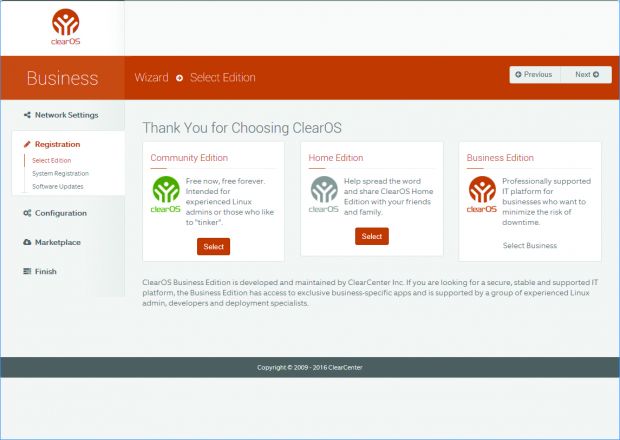Go to the next wizard step
The image size is (620, 440).
click(586, 74)
